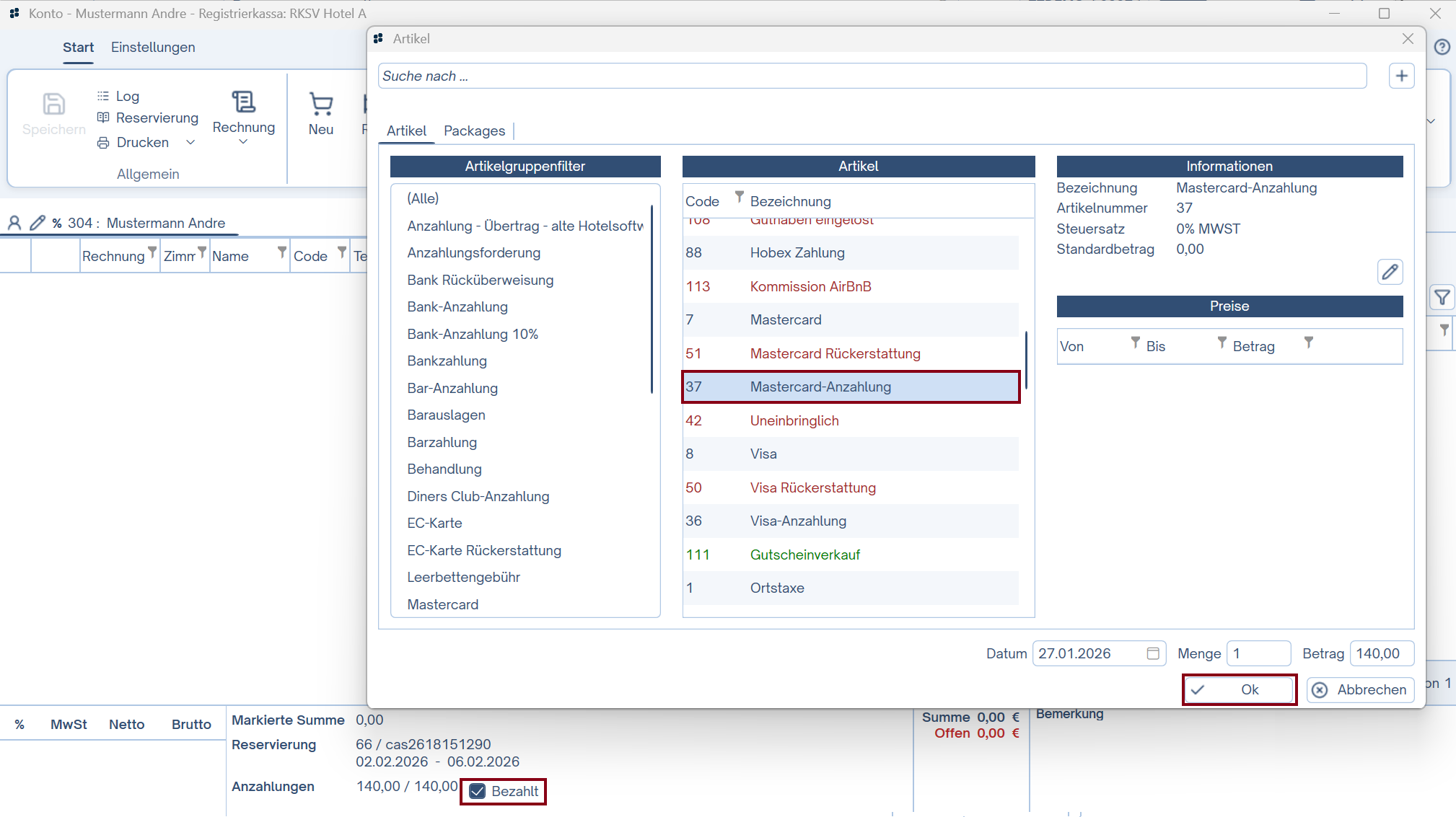Click the Abbrechen button
The width and height of the screenshot is (1456, 817).
tap(1360, 689)
